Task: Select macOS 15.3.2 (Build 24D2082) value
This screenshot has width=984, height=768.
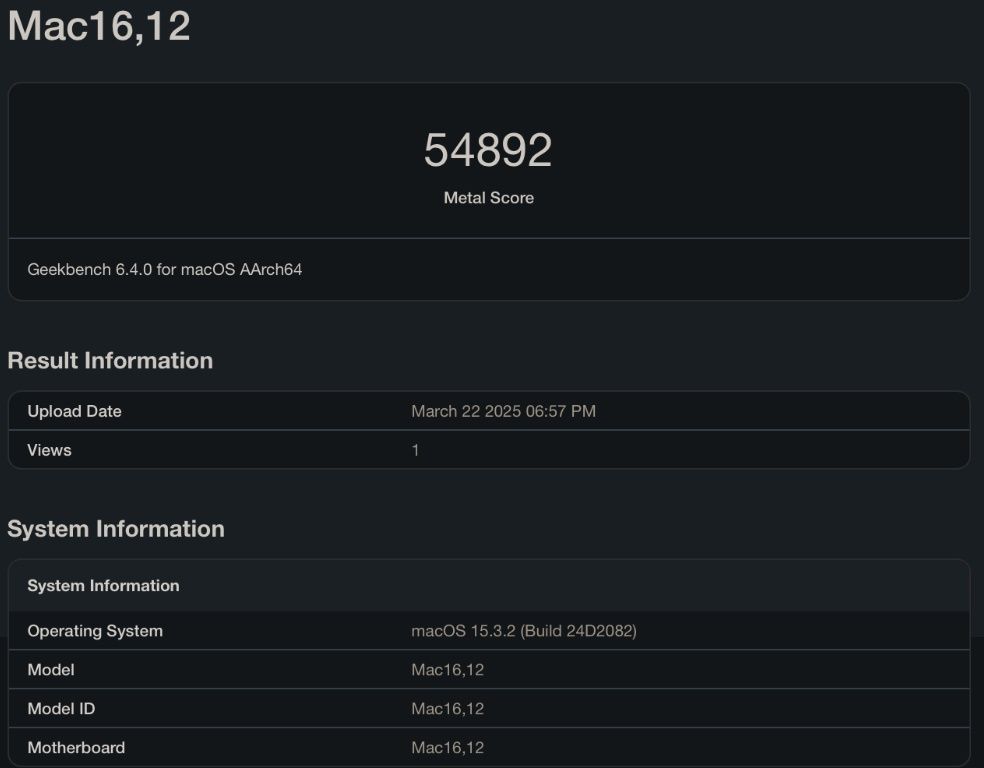Action: pos(524,631)
